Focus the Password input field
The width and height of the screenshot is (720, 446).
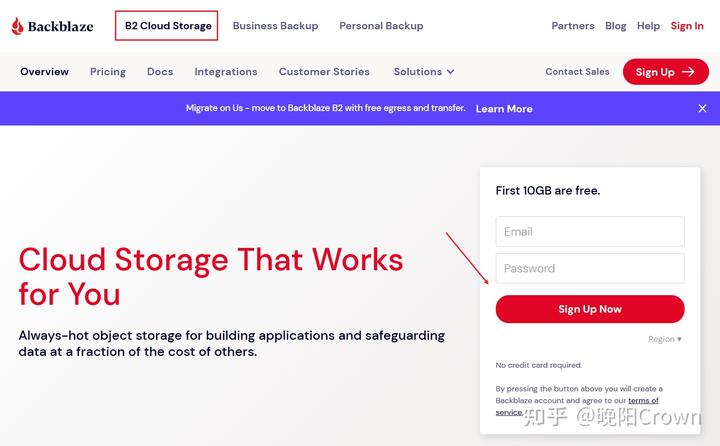point(590,268)
